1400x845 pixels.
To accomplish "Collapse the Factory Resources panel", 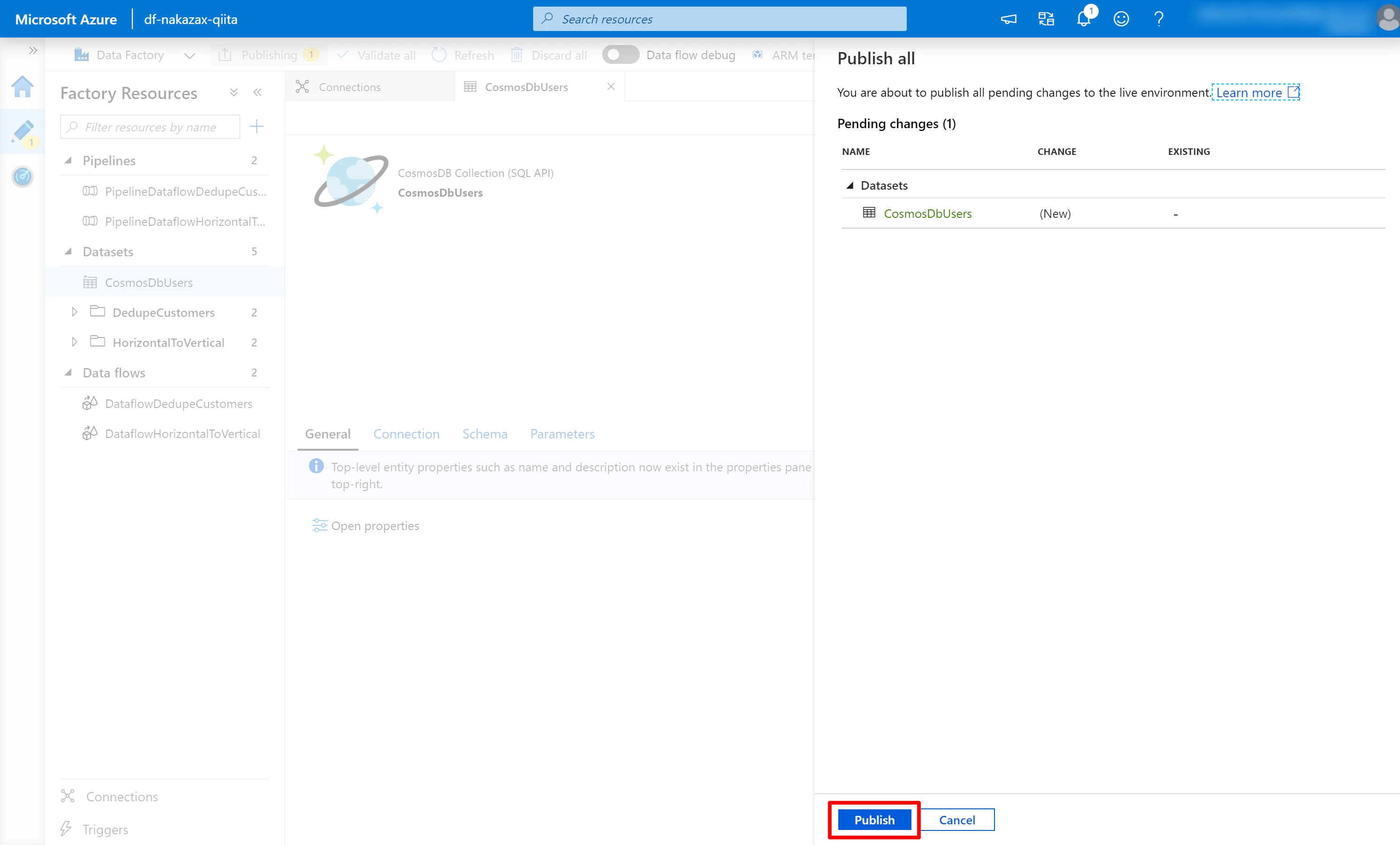I will click(x=257, y=92).
